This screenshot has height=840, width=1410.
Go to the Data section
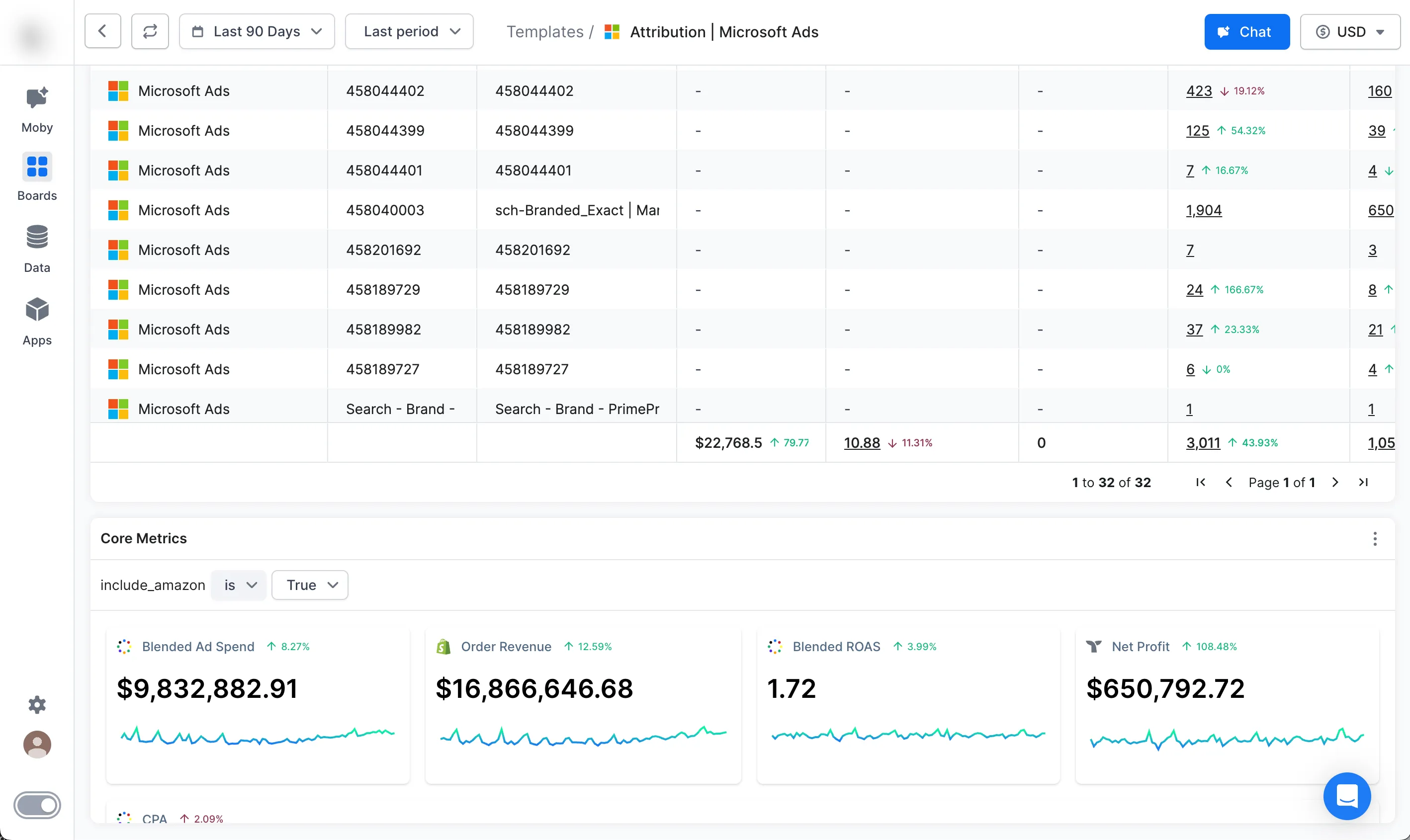(x=37, y=249)
